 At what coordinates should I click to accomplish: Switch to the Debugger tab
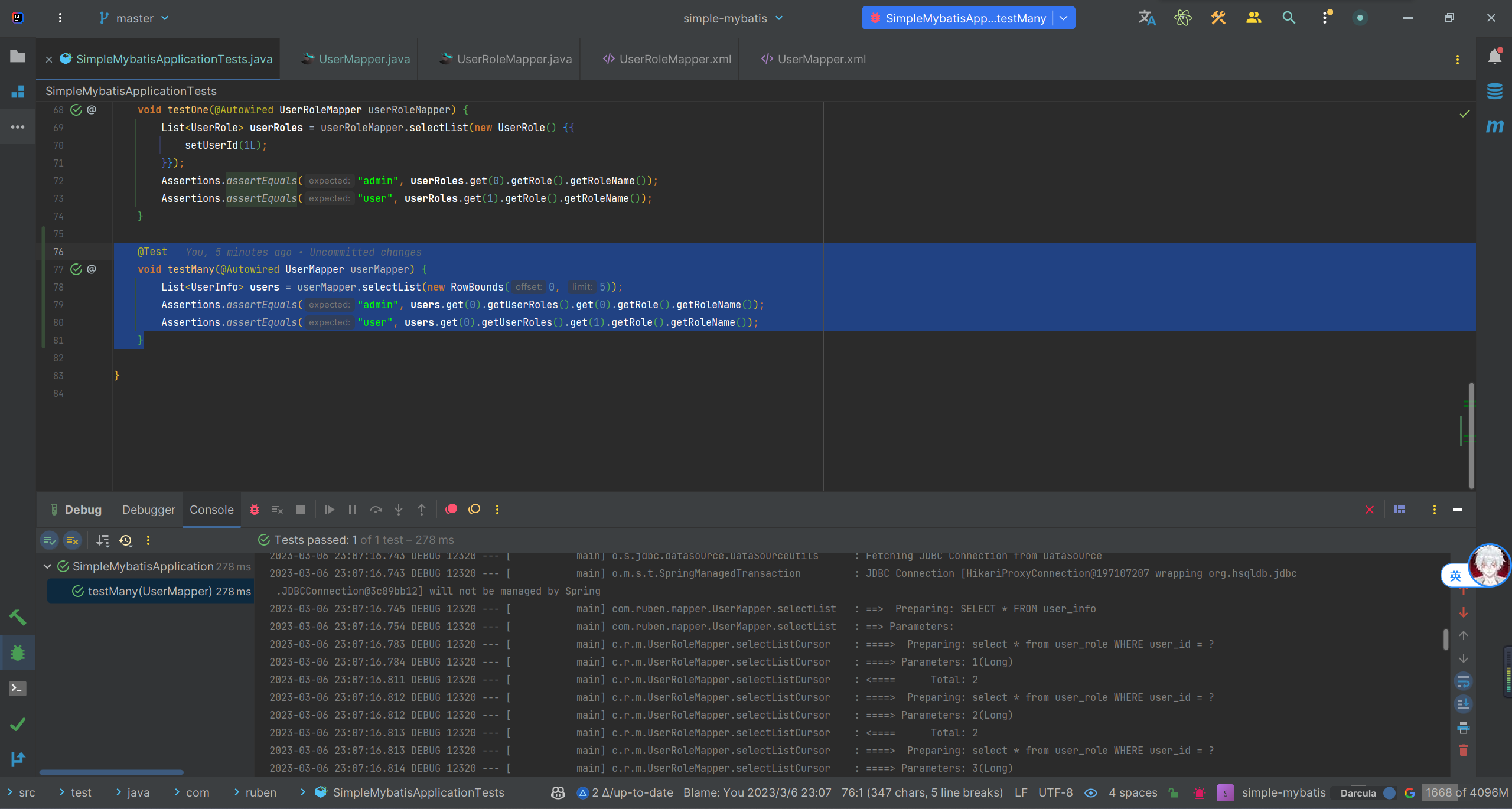148,510
